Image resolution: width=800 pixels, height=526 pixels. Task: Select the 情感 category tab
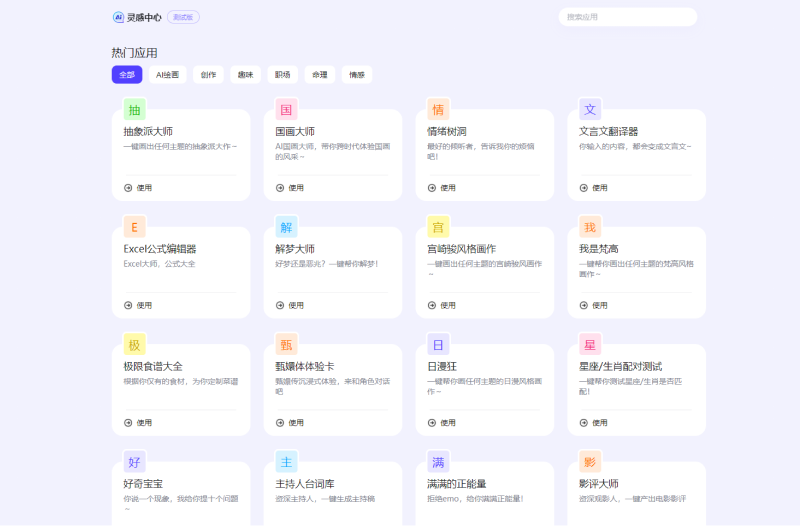point(357,74)
